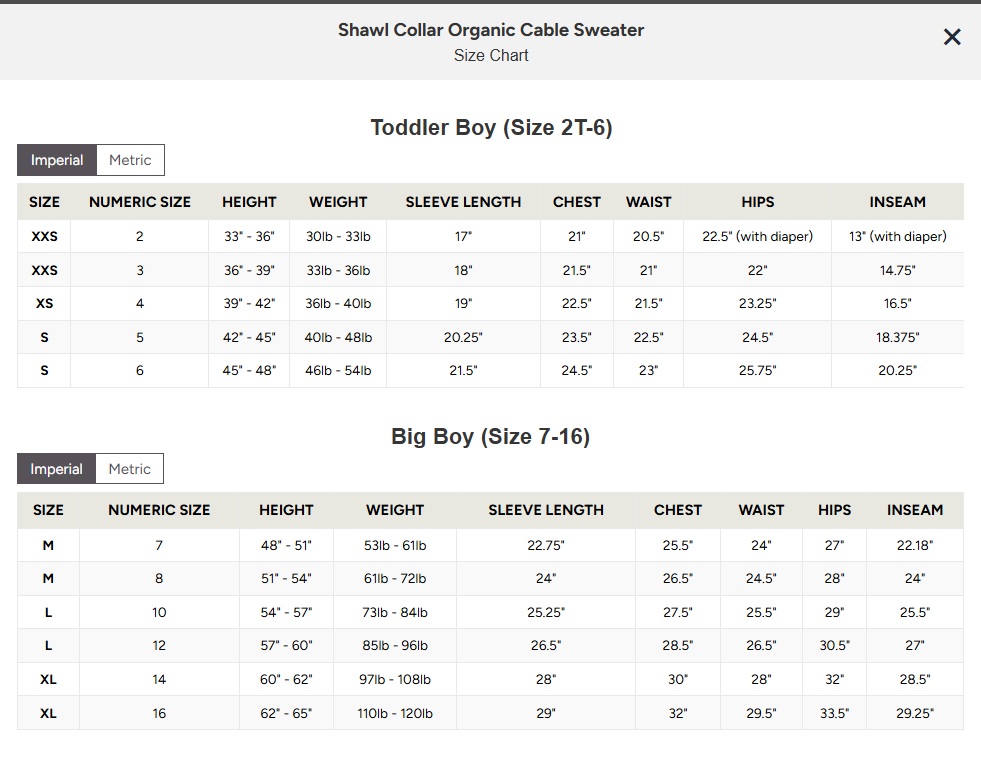
Task: Click the 29.25" inseam cell
Action: click(x=915, y=713)
